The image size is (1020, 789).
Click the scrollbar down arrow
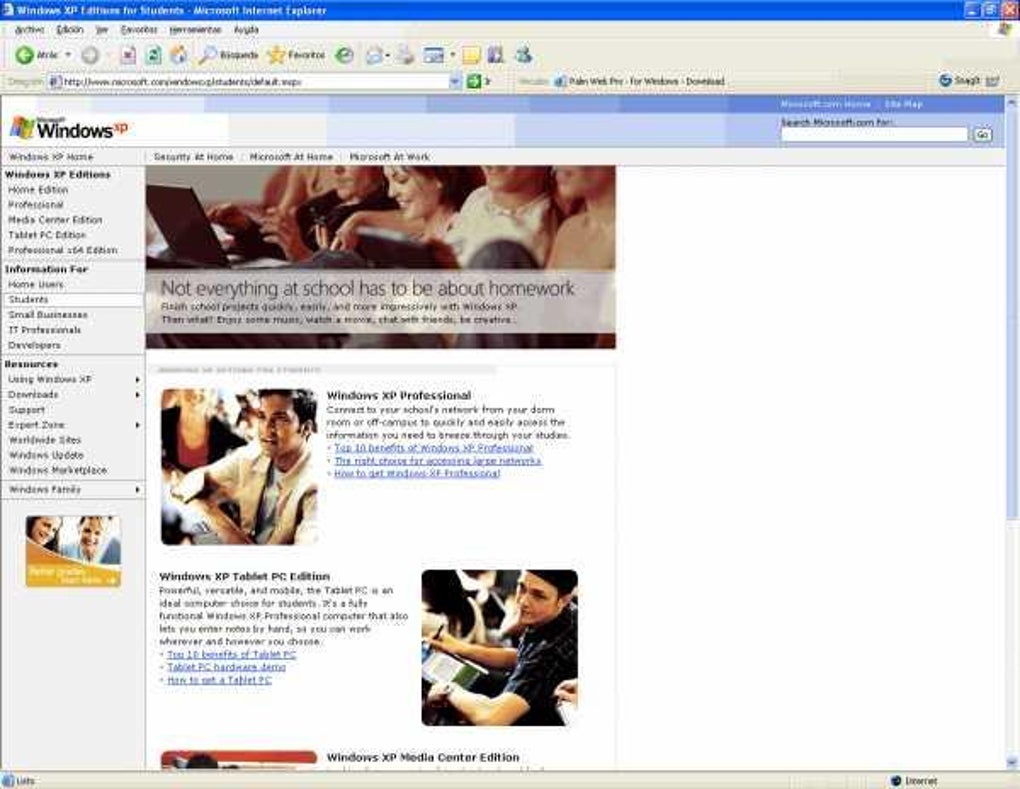[x=1012, y=763]
